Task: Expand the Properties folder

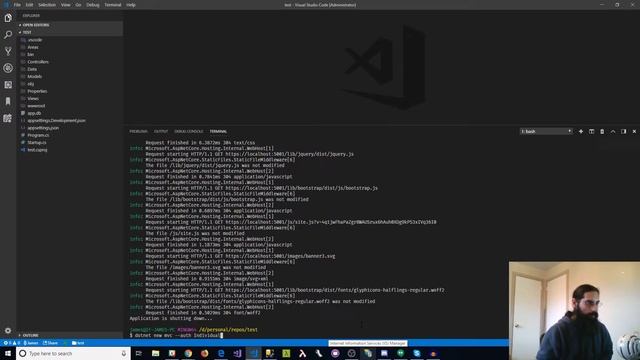Action: pyautogui.click(x=37, y=91)
